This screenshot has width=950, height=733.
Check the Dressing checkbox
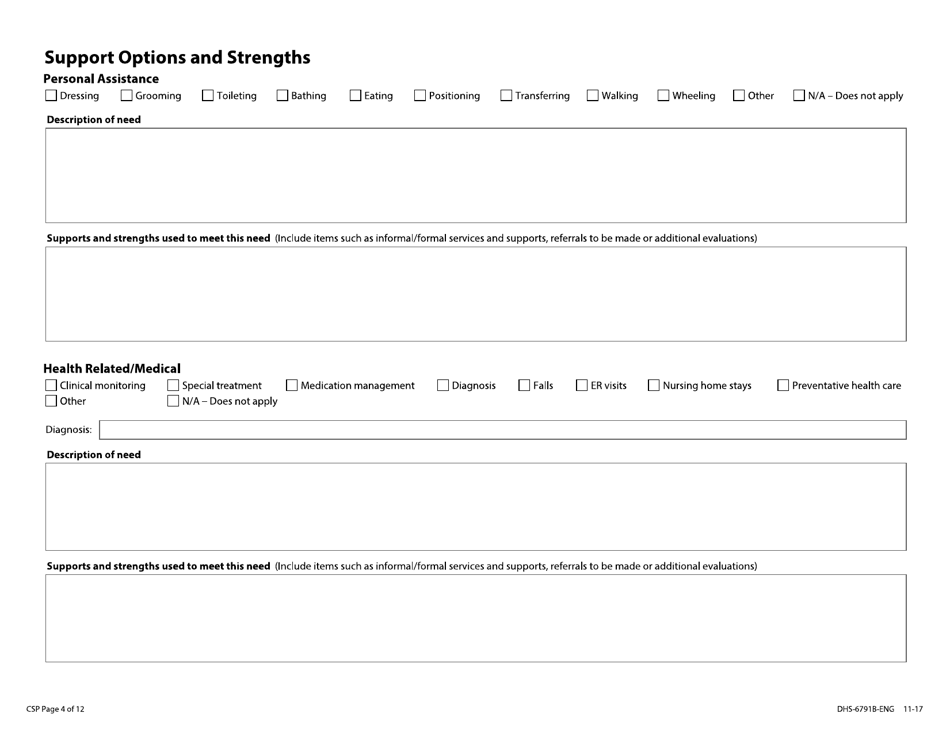50,95
